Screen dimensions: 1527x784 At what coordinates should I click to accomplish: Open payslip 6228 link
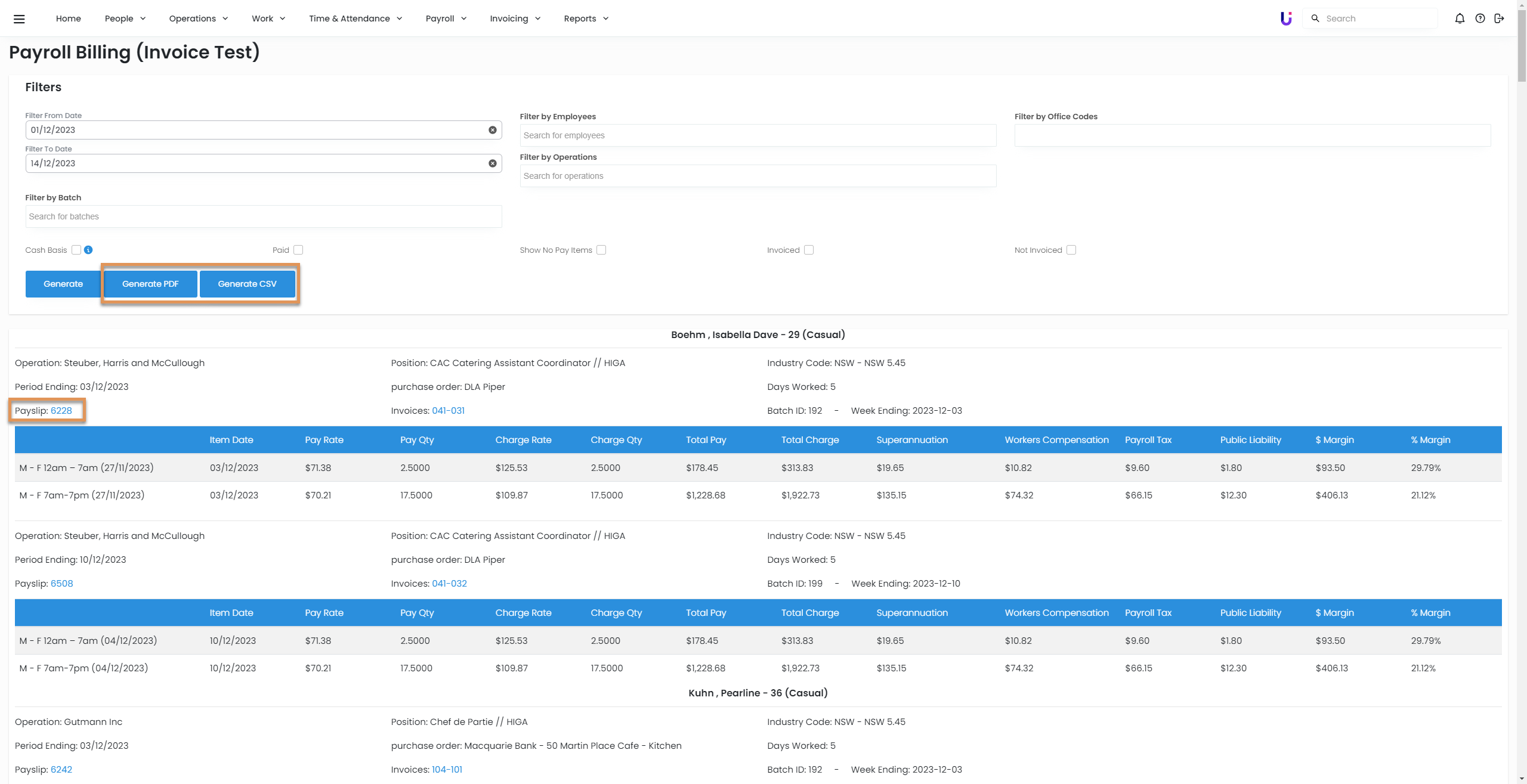61,411
